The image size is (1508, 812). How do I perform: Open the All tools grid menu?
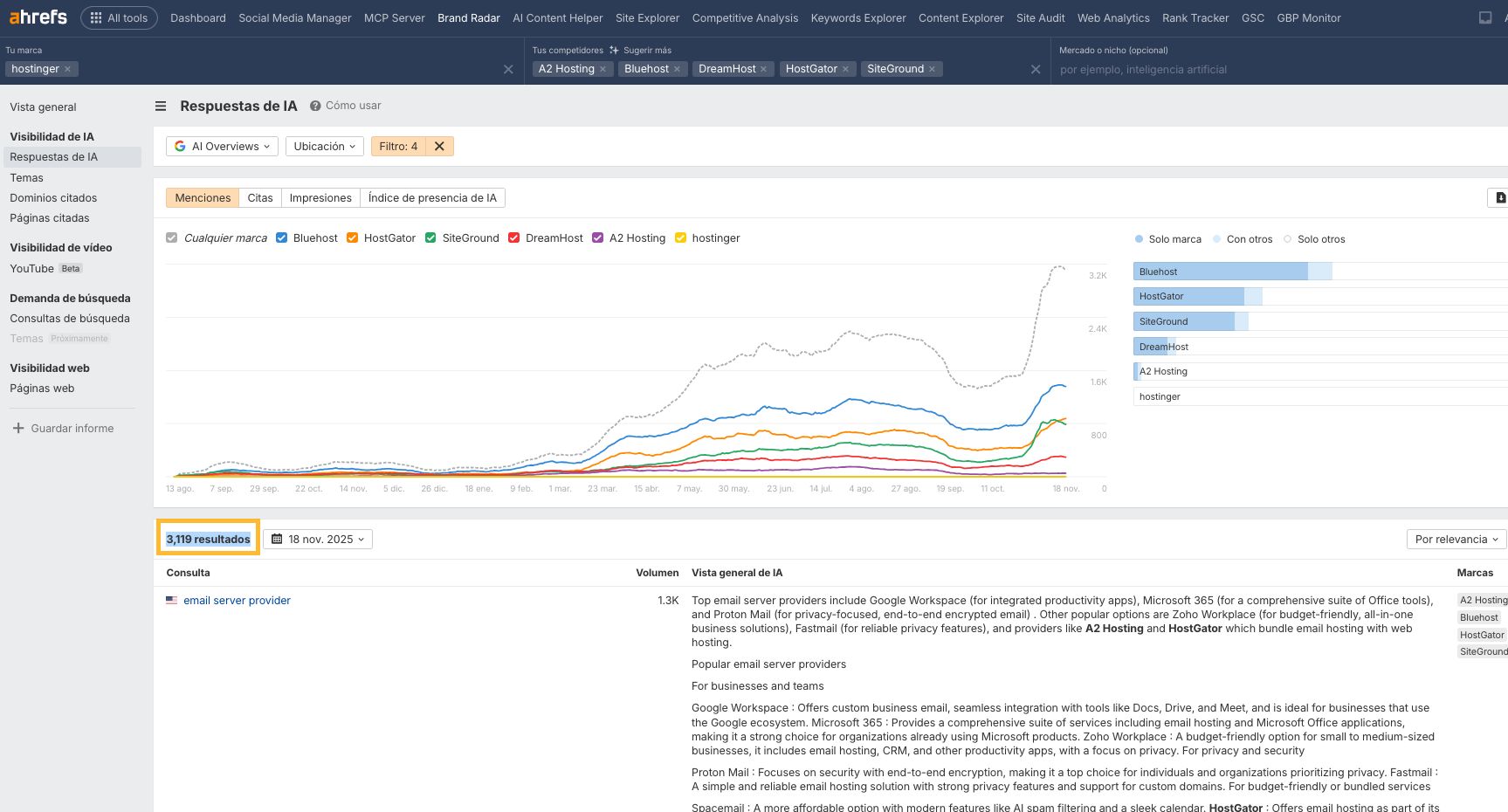tap(94, 17)
